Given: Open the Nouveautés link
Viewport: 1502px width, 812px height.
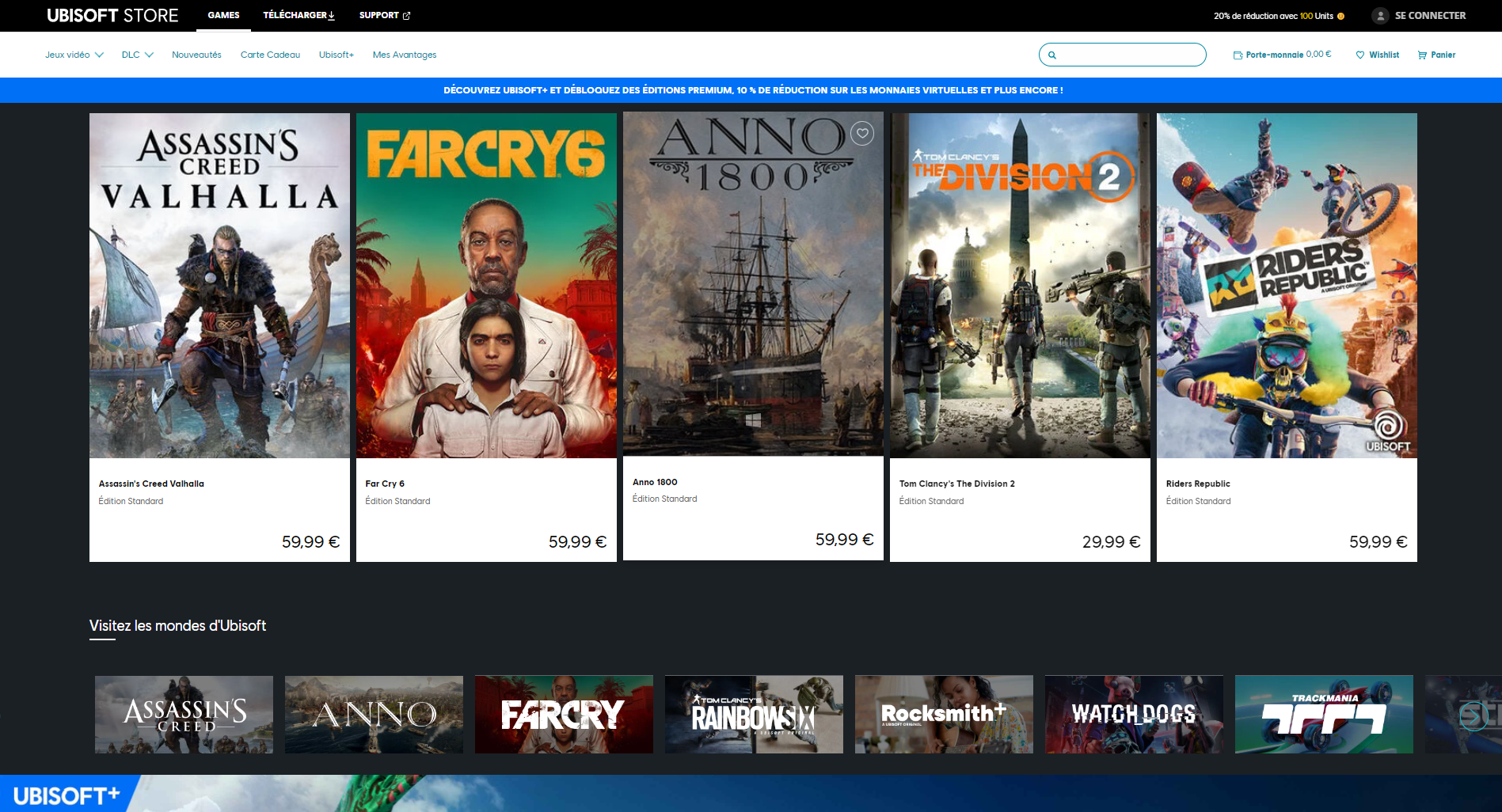Looking at the screenshot, I should (196, 55).
